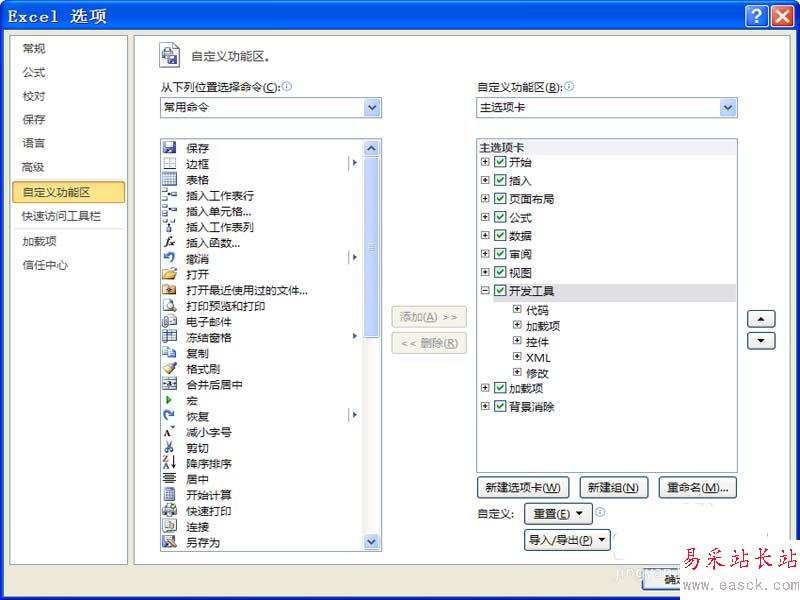Switch to the 常规 options category
Screen dimensions: 800x600
click(x=34, y=48)
